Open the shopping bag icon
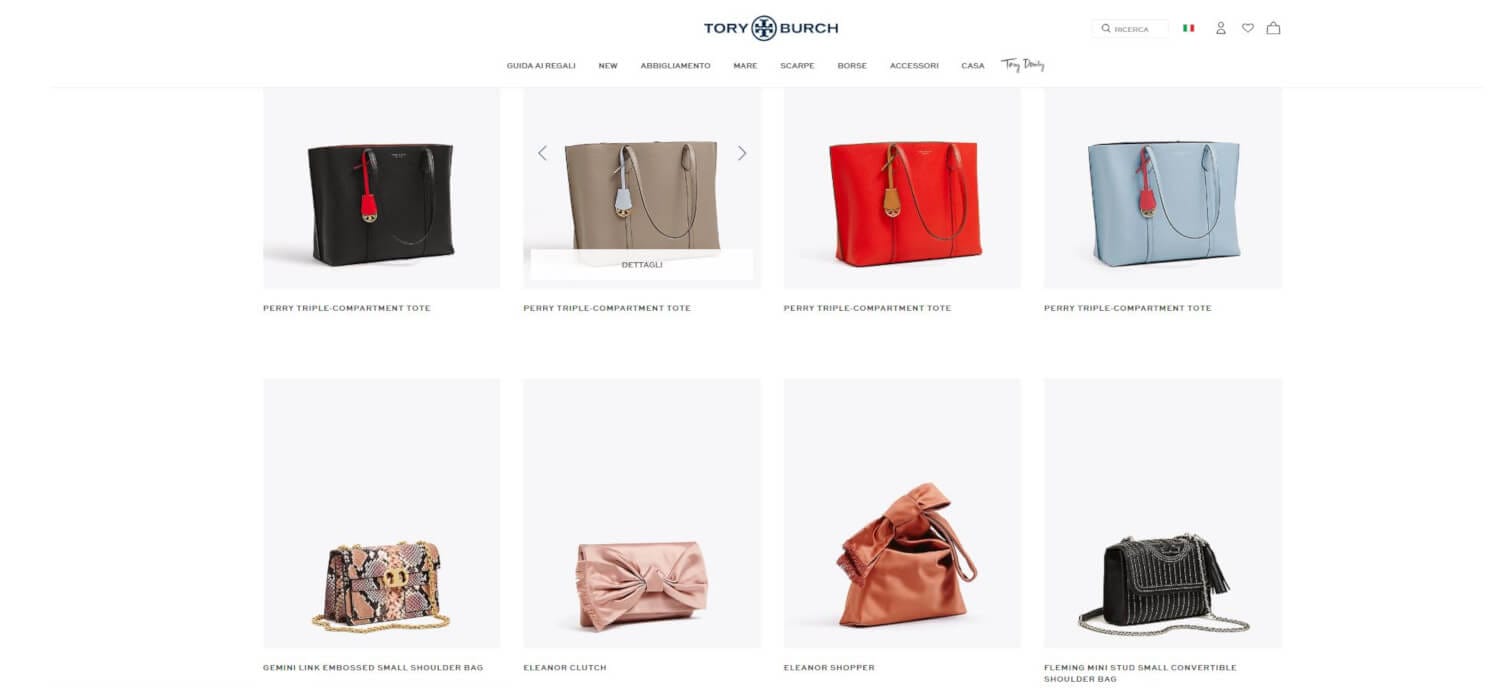Viewport: 1500px width, 700px height. pos(1273,28)
